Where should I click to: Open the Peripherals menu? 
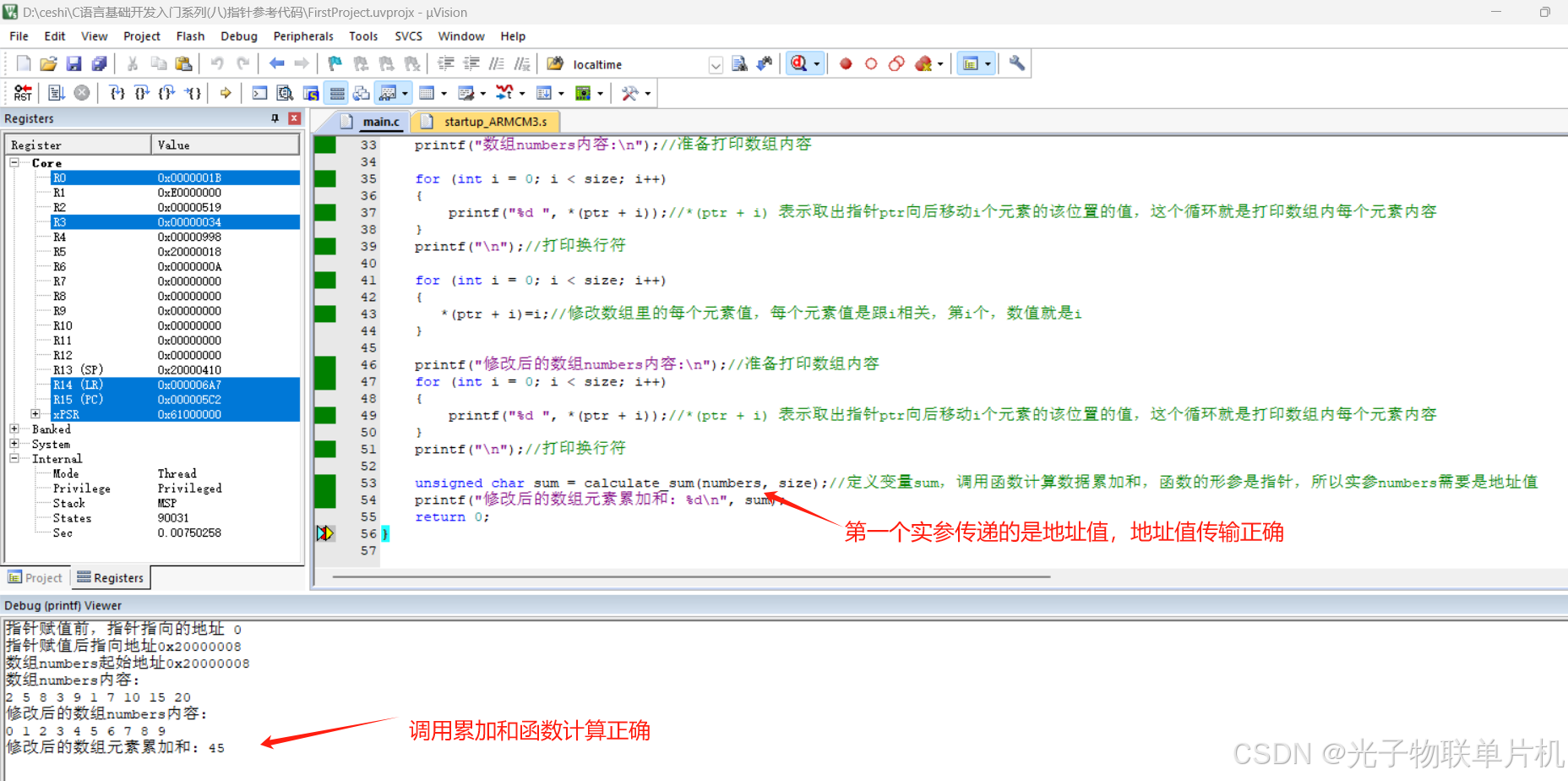click(x=303, y=36)
